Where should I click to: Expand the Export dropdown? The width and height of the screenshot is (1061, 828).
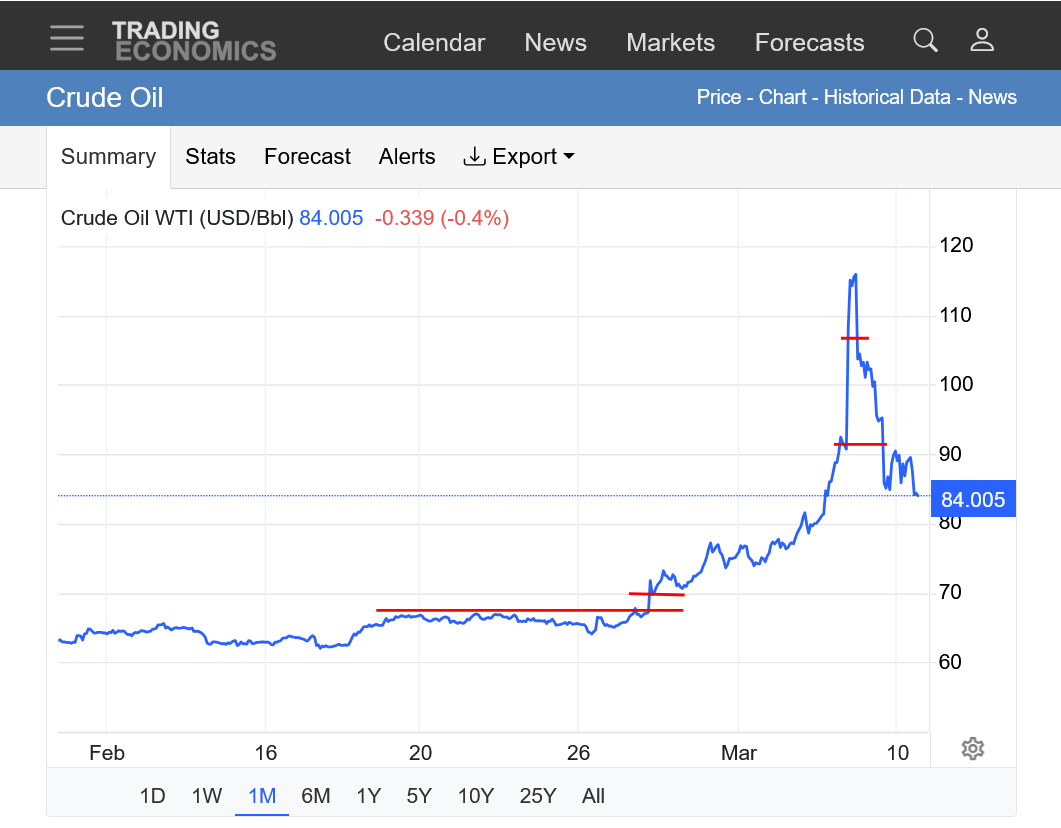coord(519,157)
